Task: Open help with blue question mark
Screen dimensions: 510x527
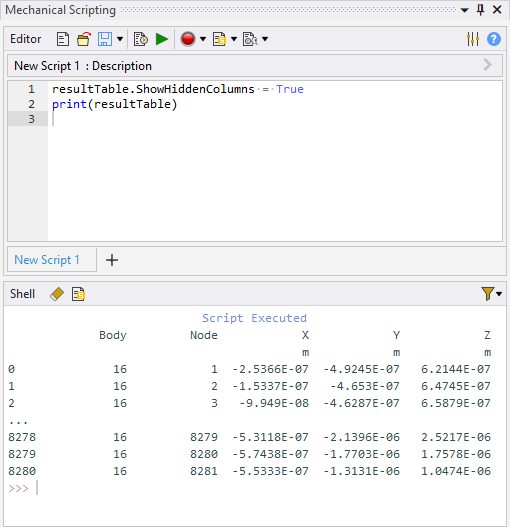Action: pyautogui.click(x=494, y=39)
